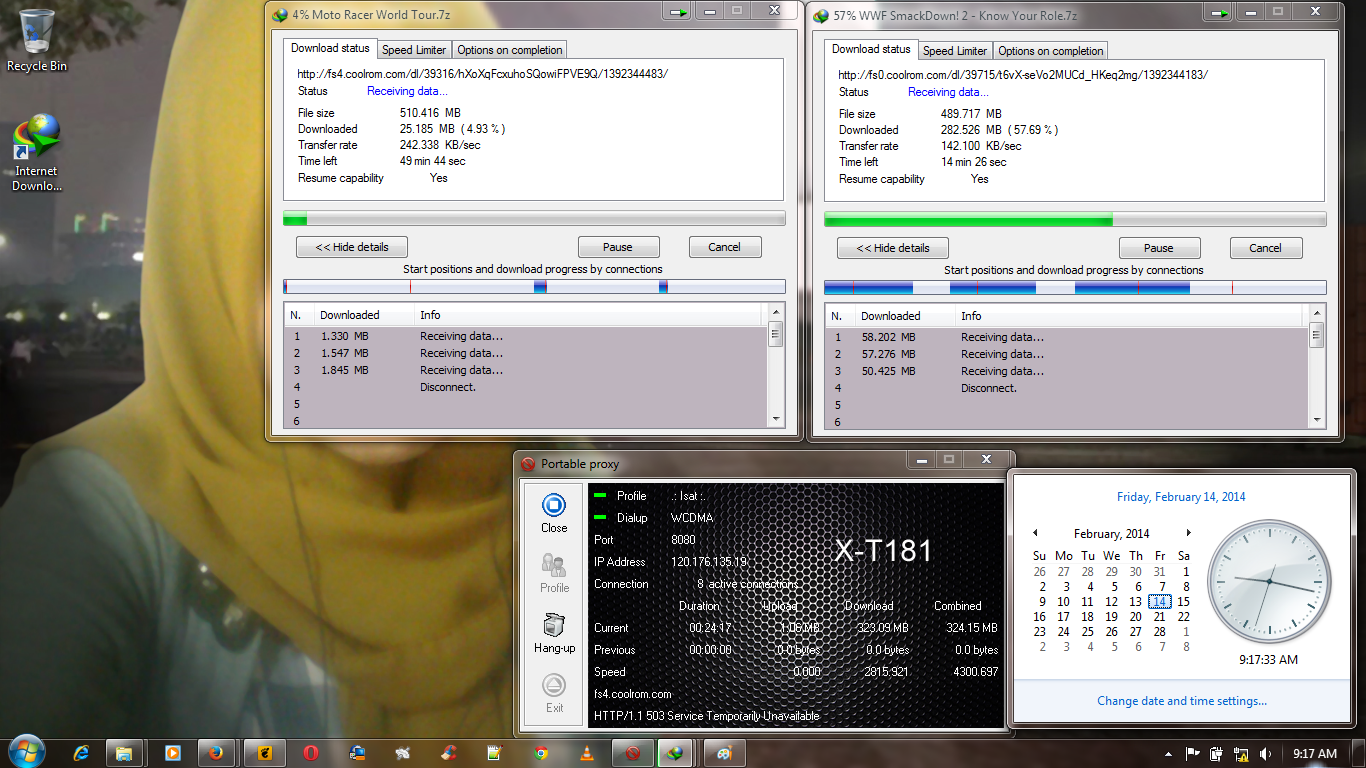Switch to Firefox in the taskbar
This screenshot has width=1366, height=768.
(215, 753)
